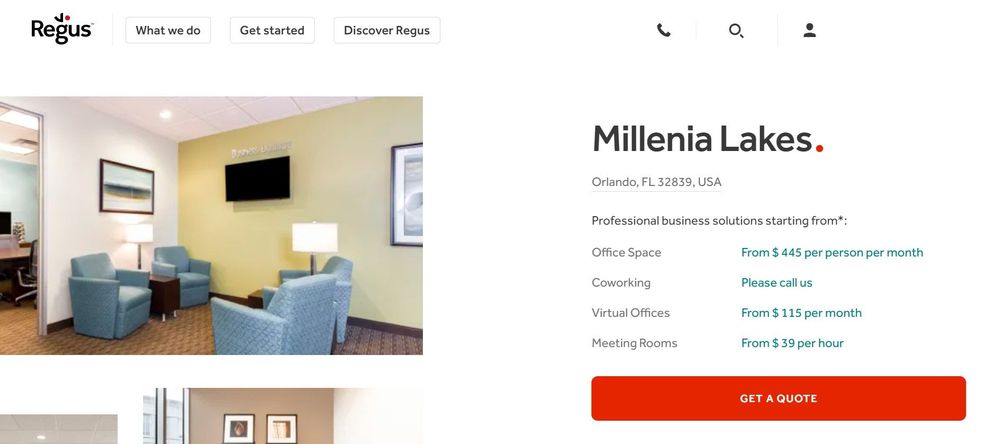Open the bottom photo with framed pictures
This screenshot has width=1000, height=444.
click(283, 416)
